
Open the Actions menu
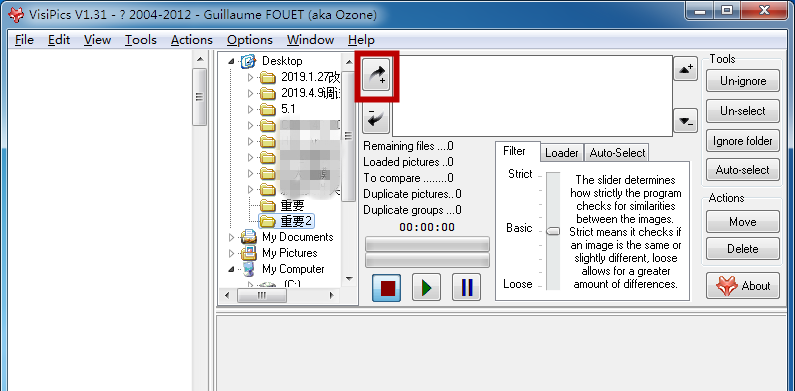pos(192,40)
